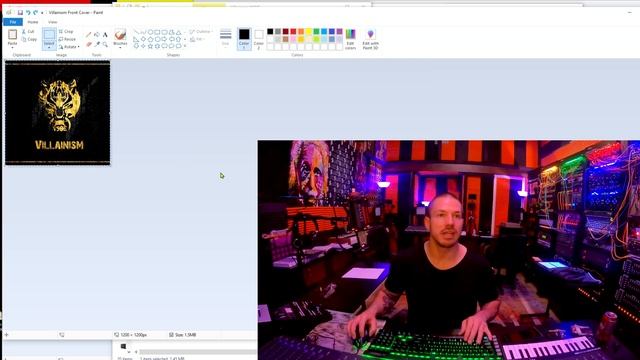Pick the yellow palette color

click(309, 31)
